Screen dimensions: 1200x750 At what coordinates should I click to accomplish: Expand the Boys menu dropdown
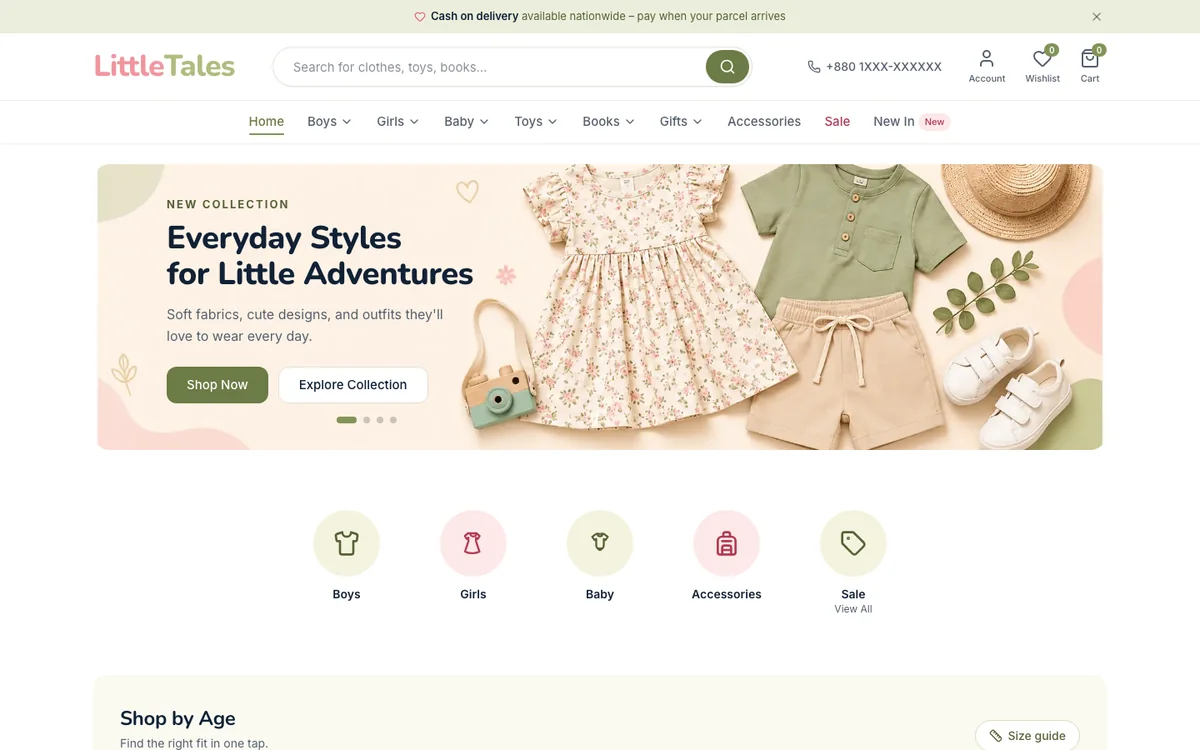tap(329, 121)
